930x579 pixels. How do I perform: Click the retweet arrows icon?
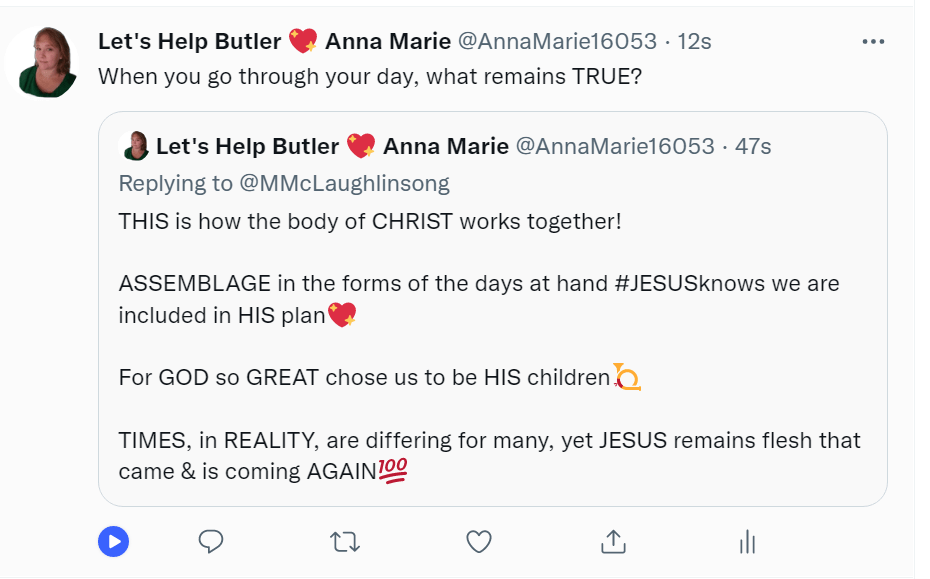(x=344, y=541)
